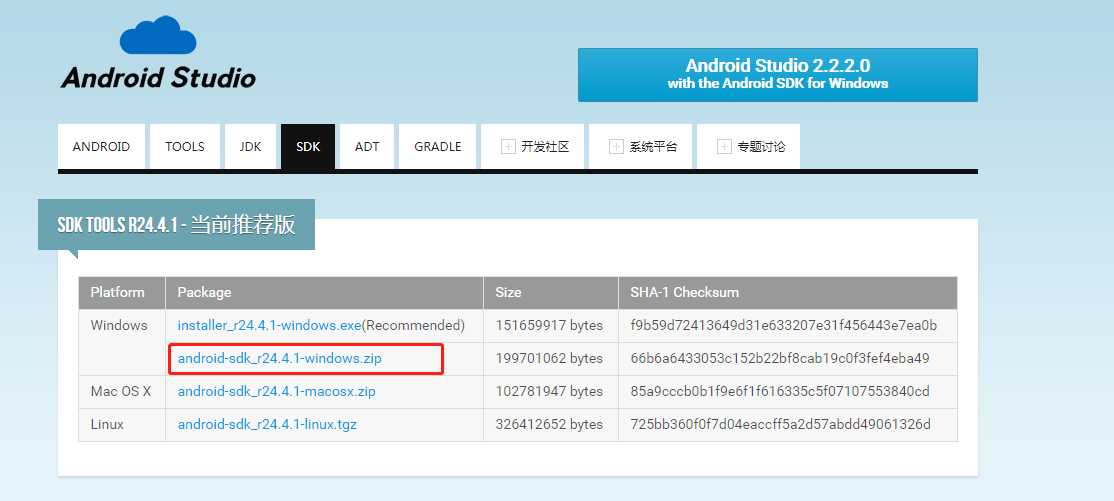Go to the ADT tab
This screenshot has height=501, width=1114.
pos(367,146)
